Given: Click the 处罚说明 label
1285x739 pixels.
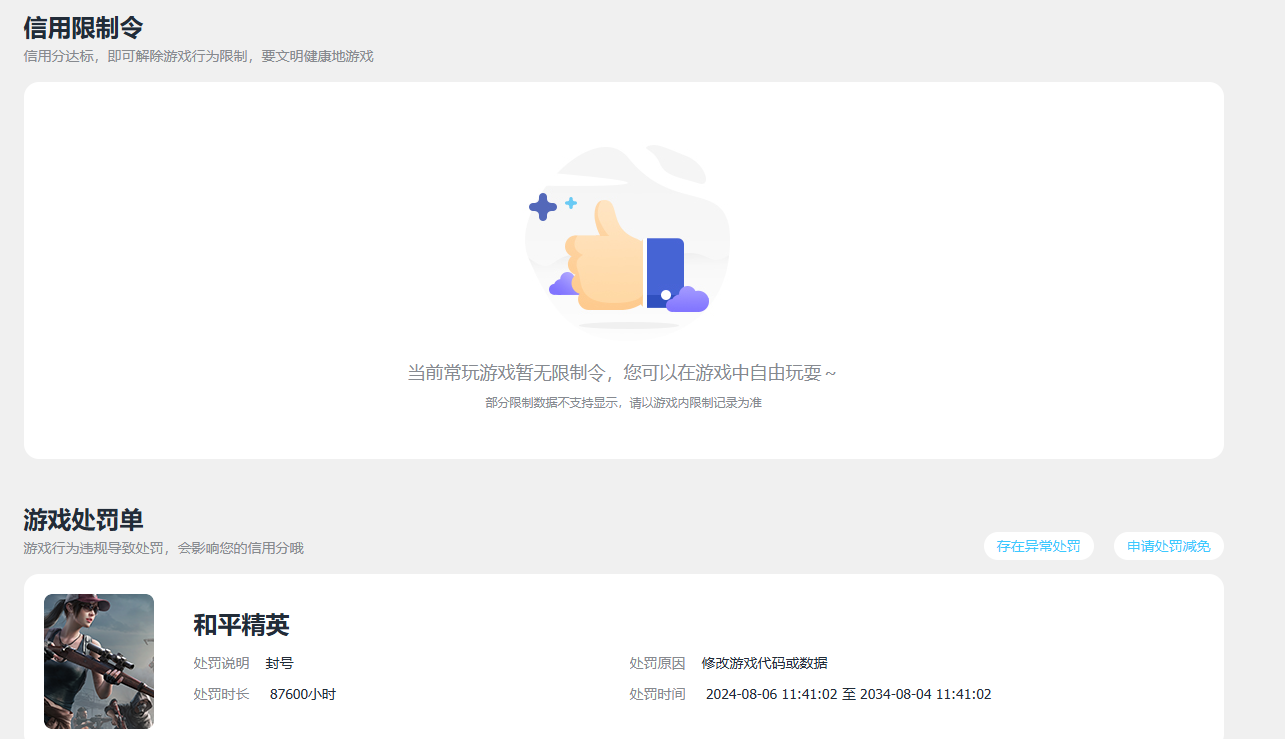Looking at the screenshot, I should click(x=221, y=663).
